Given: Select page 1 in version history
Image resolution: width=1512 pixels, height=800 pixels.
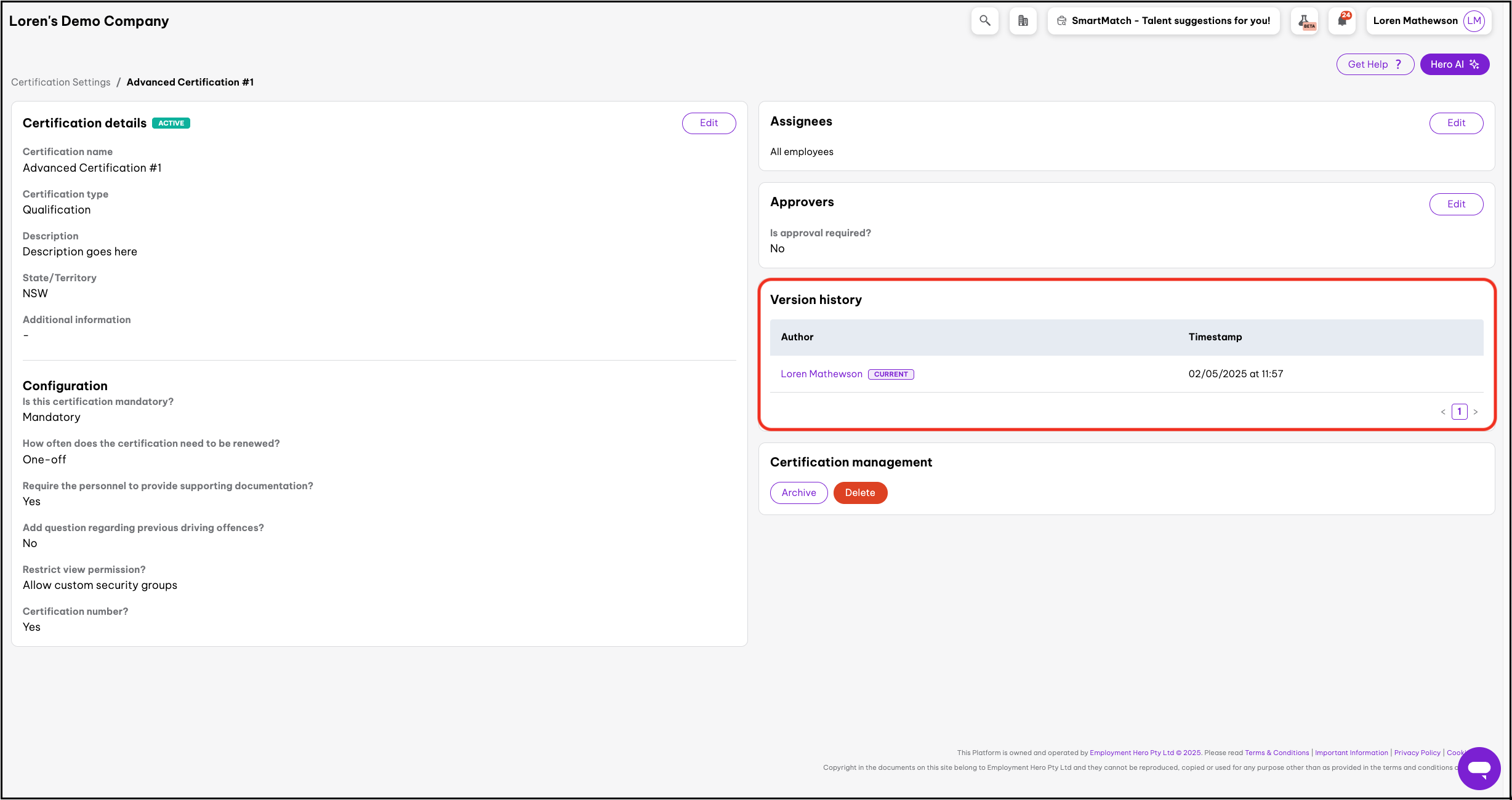Looking at the screenshot, I should pos(1459,412).
